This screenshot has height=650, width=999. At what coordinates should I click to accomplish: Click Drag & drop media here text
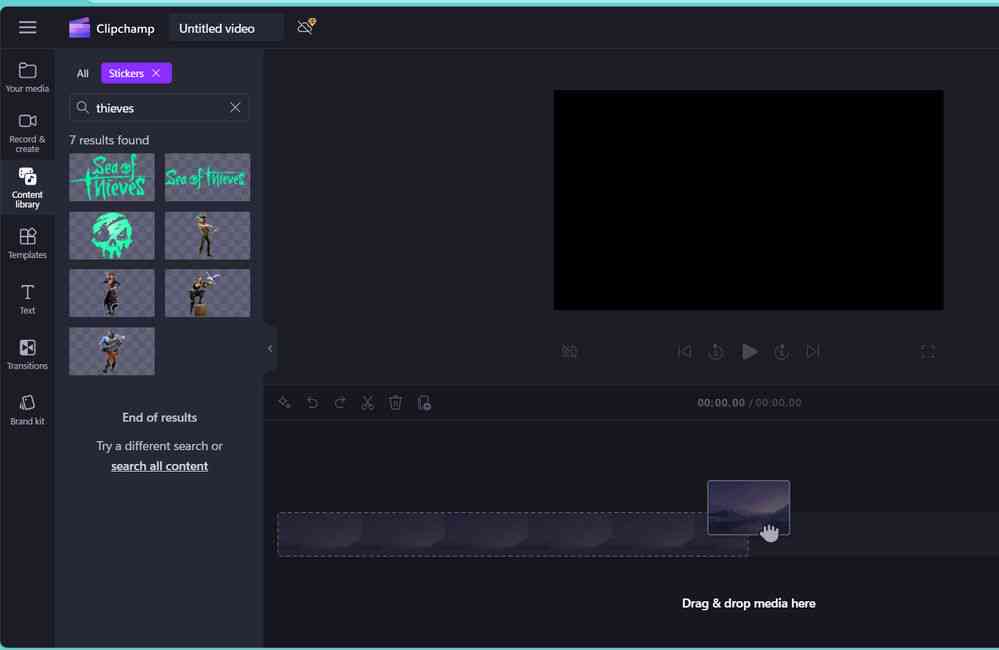(749, 603)
